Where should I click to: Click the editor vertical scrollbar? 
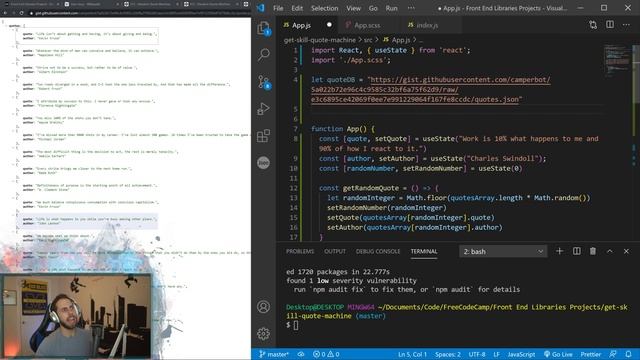(x=636, y=73)
